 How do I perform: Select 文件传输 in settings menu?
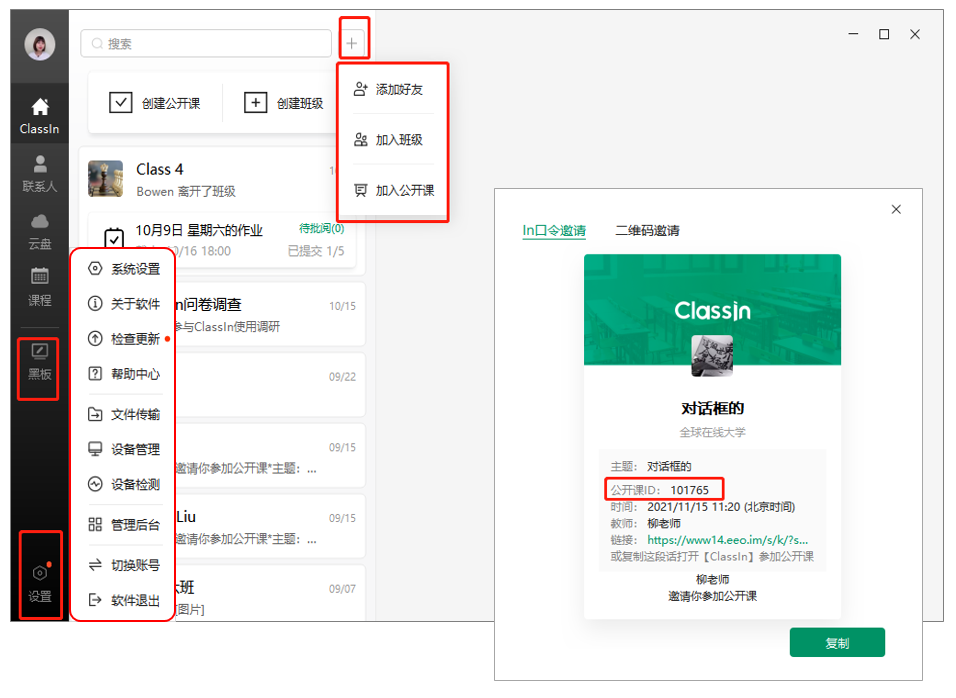click(124, 415)
